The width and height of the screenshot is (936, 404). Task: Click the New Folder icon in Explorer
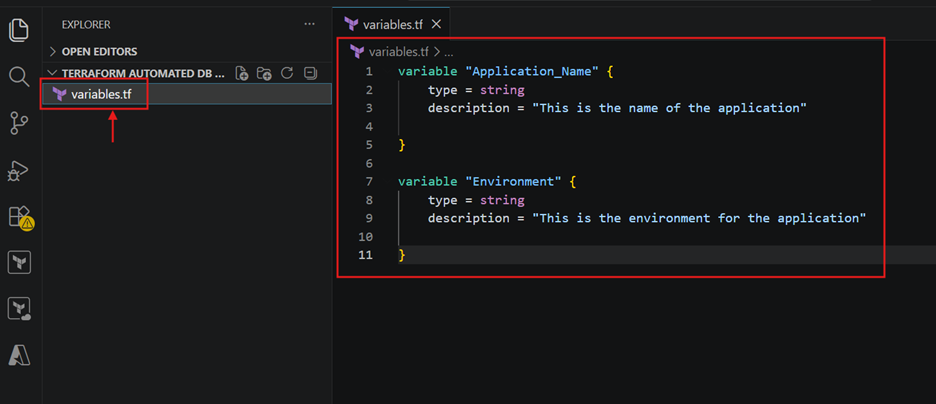(x=264, y=73)
